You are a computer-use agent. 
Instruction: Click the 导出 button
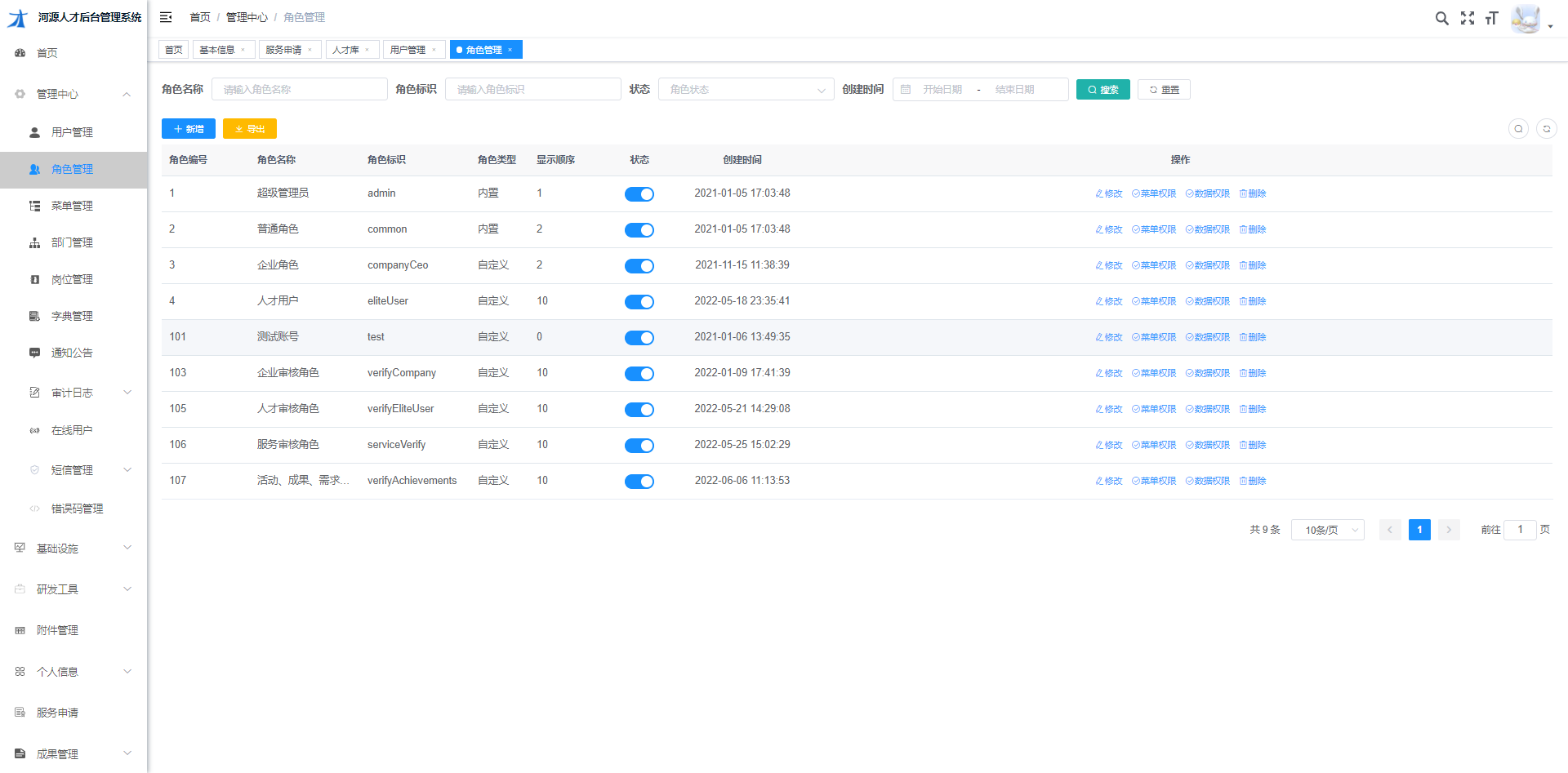pyautogui.click(x=250, y=129)
